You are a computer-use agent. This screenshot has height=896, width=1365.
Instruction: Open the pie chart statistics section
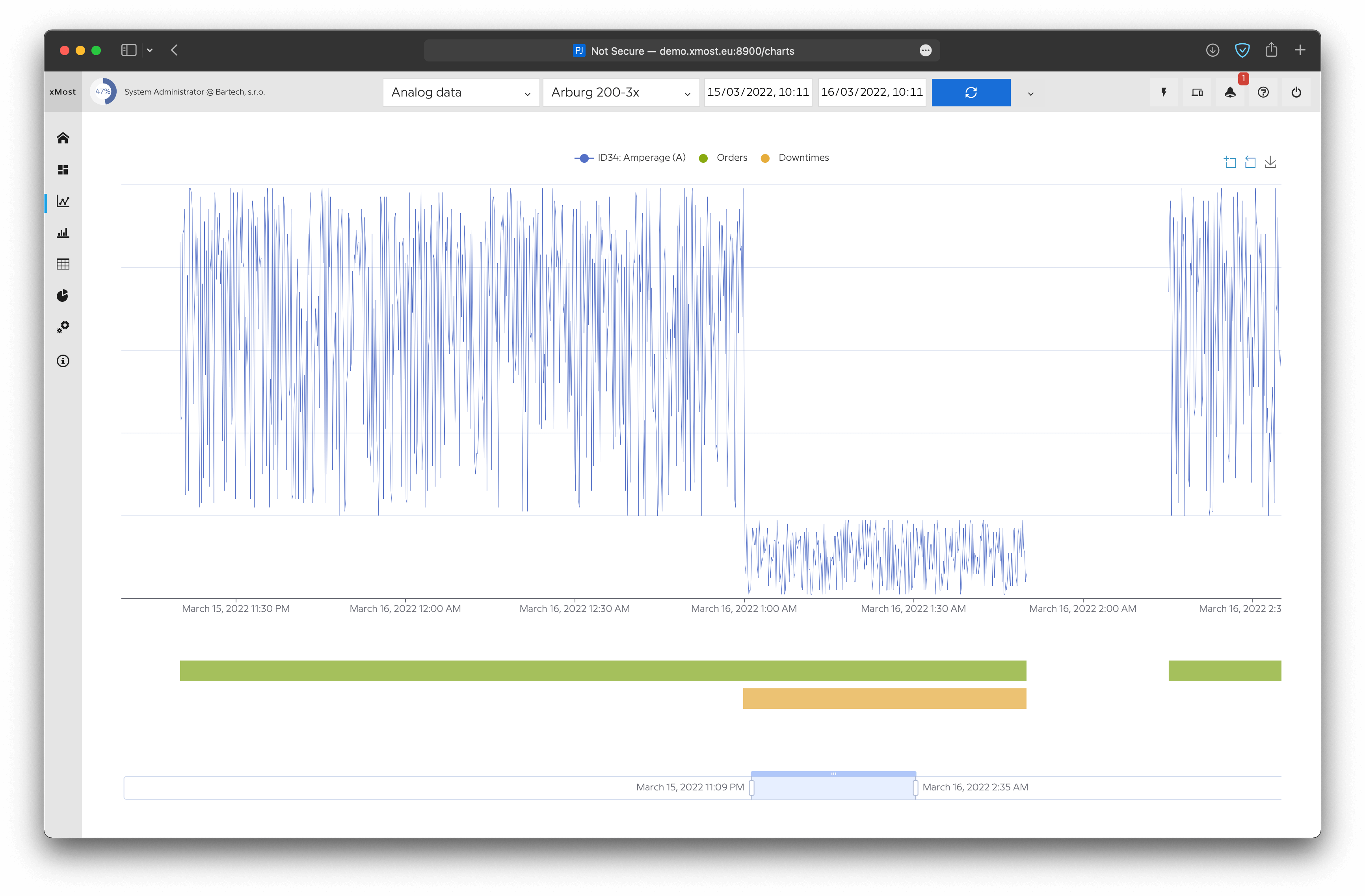(63, 296)
